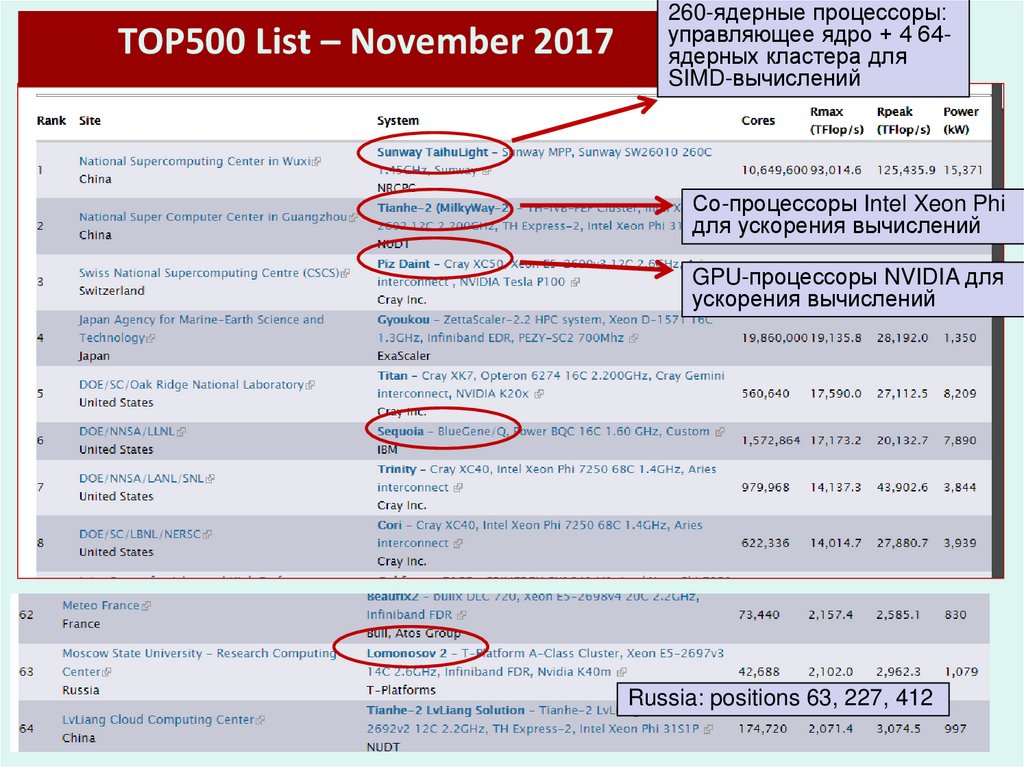Select Rmax value 93,014.6

pos(836,170)
